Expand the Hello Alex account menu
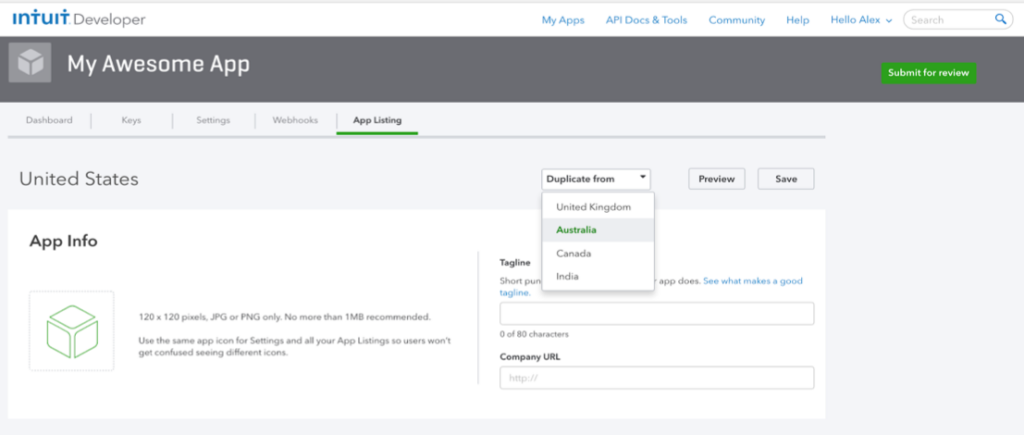The image size is (1024, 435). 861,20
